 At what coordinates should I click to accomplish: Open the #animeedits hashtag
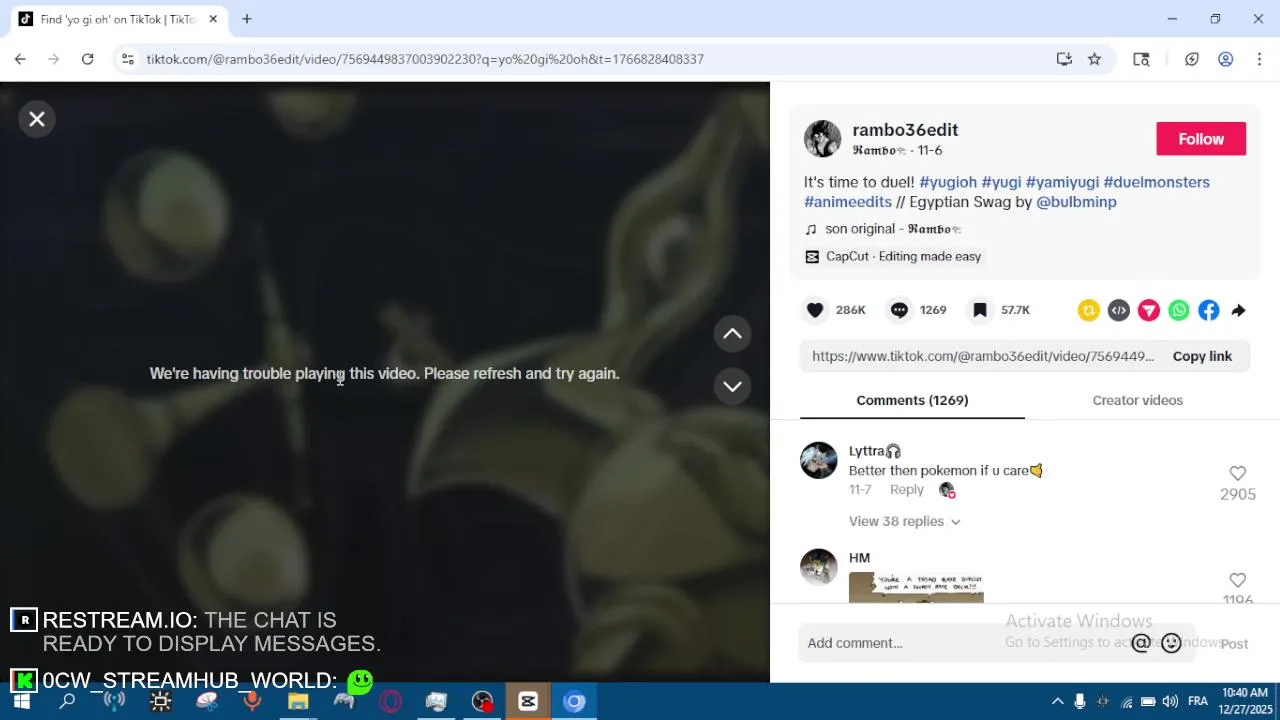tap(848, 202)
